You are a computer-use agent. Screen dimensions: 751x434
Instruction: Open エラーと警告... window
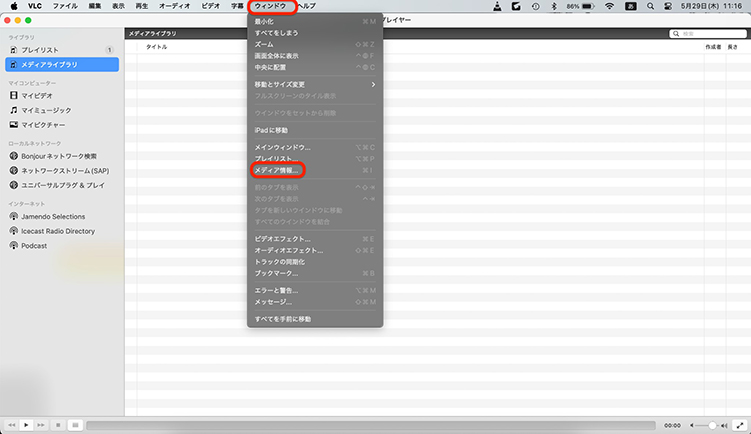coord(315,291)
